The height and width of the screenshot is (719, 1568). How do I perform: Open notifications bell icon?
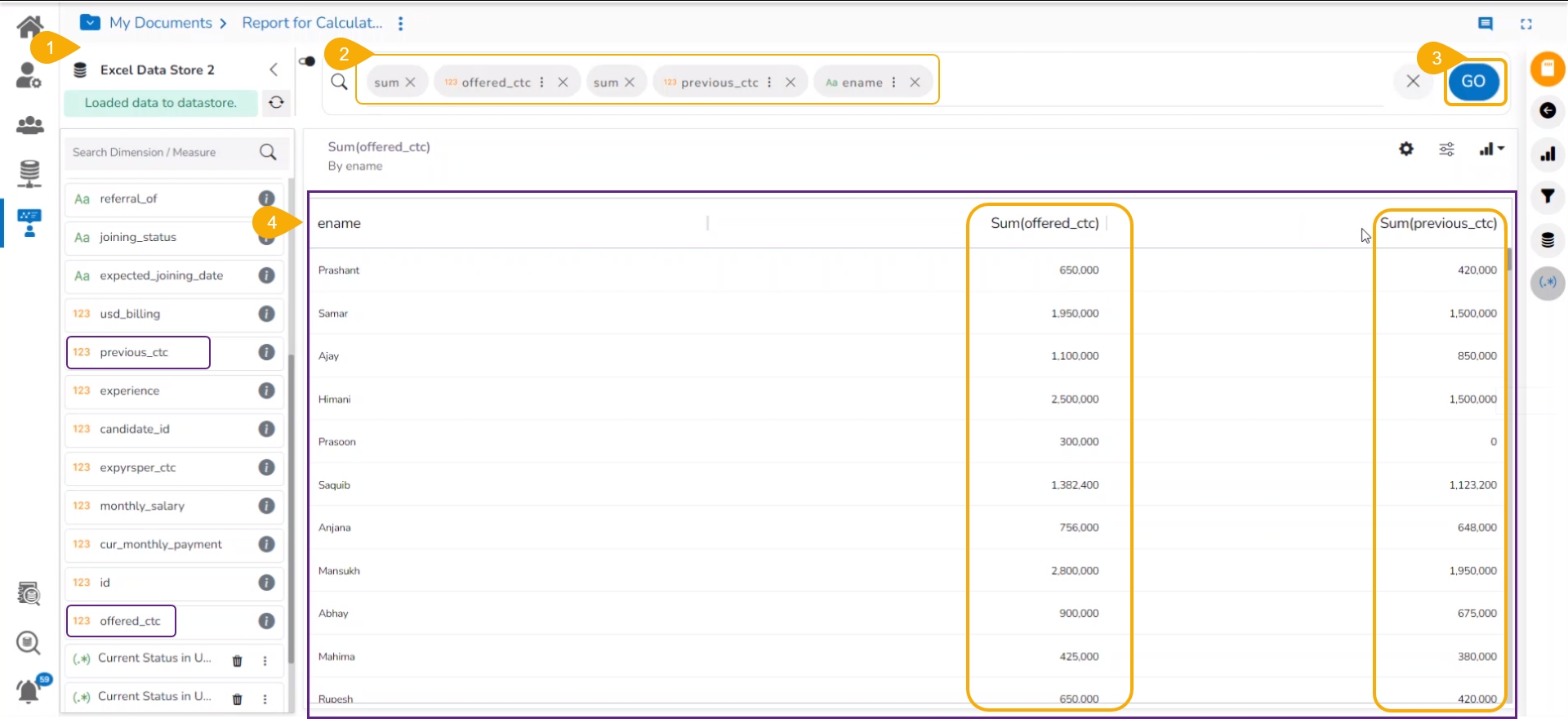coord(29,690)
